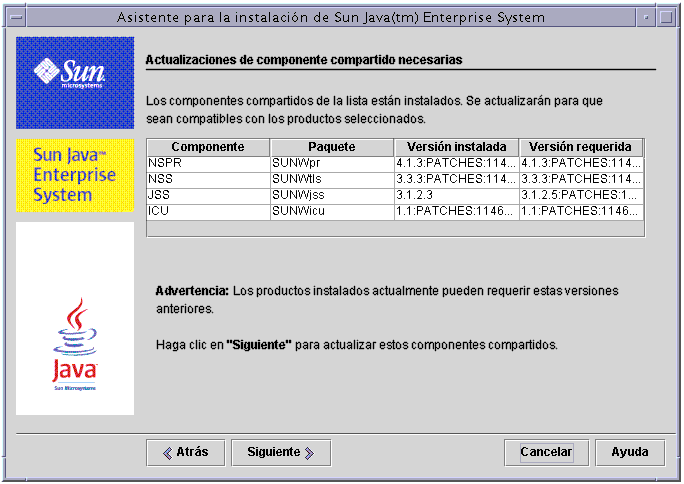Select the JSS component cell
The height and width of the screenshot is (484, 684).
click(x=208, y=196)
